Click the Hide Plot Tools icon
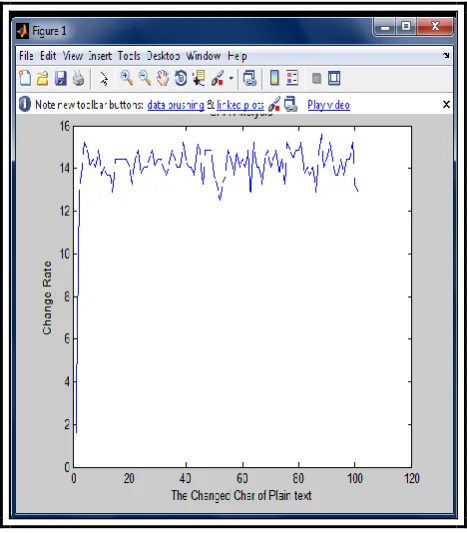Image resolution: width=467 pixels, height=533 pixels. [316, 79]
